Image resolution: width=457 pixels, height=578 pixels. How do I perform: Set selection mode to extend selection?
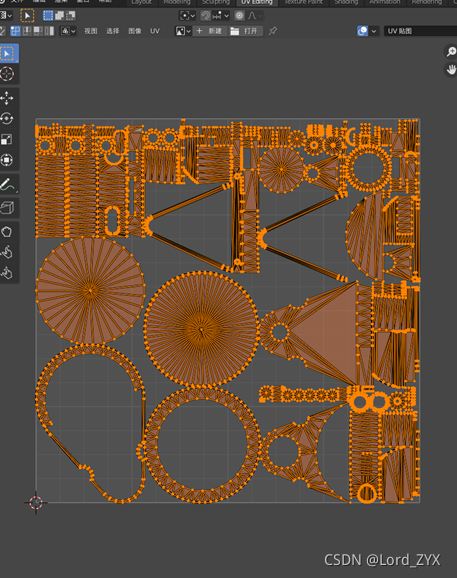59,15
